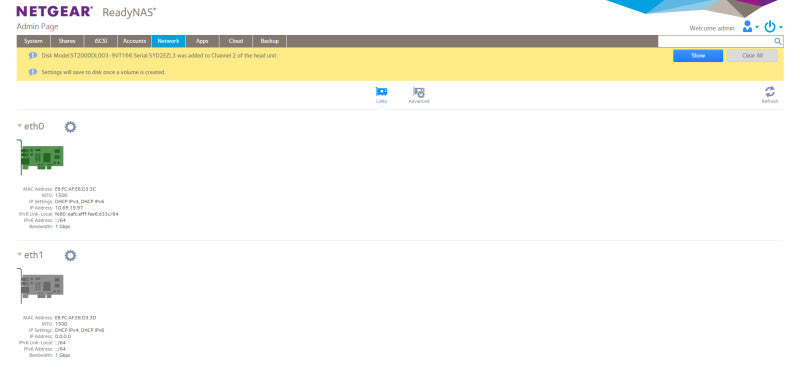Click the eth1 IP Settings DHCP value
Viewport: 800px width, 388px height.
point(79,330)
